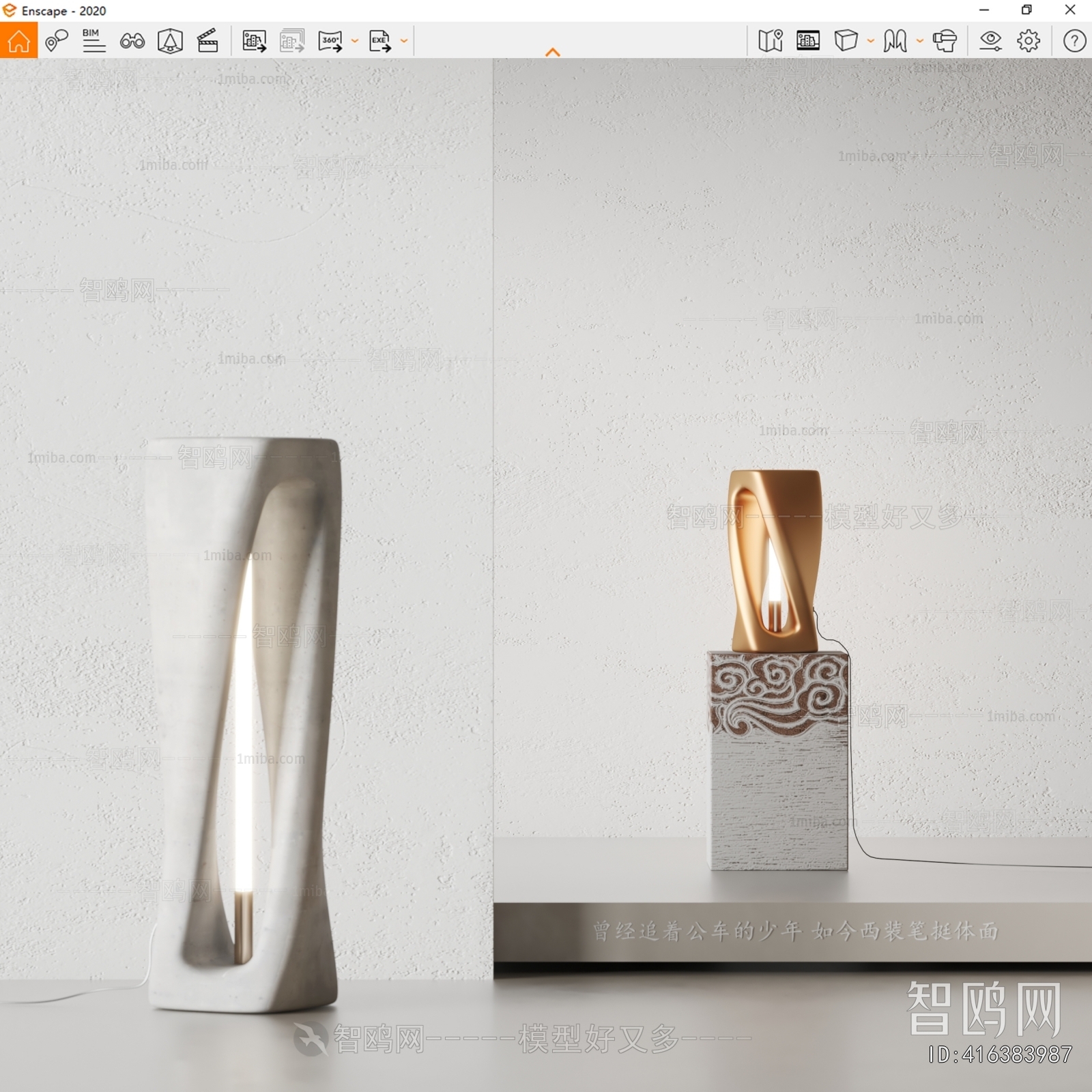
Task: Expand the dropdown beside the cube icon
Action: coord(871,41)
